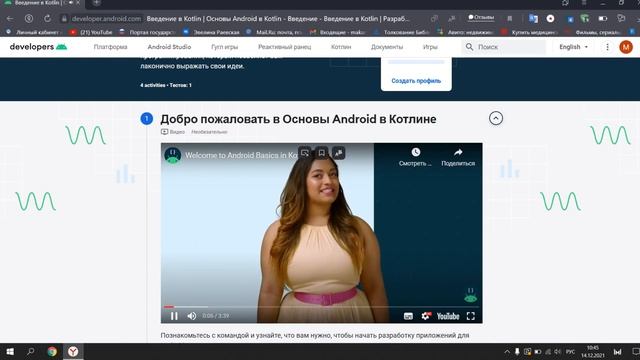Open the '(21) YouTube' bookmark
This screenshot has width=640, height=360.
coord(91,32)
